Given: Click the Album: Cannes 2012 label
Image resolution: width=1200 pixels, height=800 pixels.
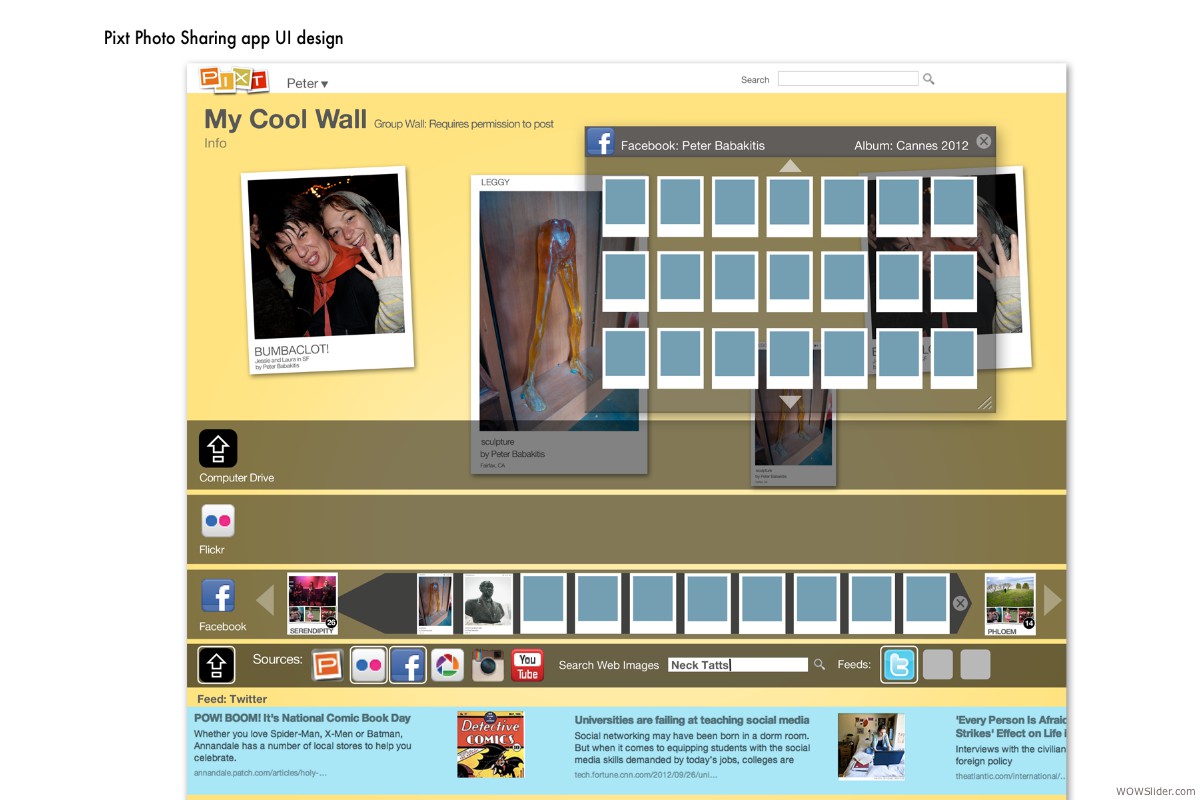Looking at the screenshot, I should [911, 145].
